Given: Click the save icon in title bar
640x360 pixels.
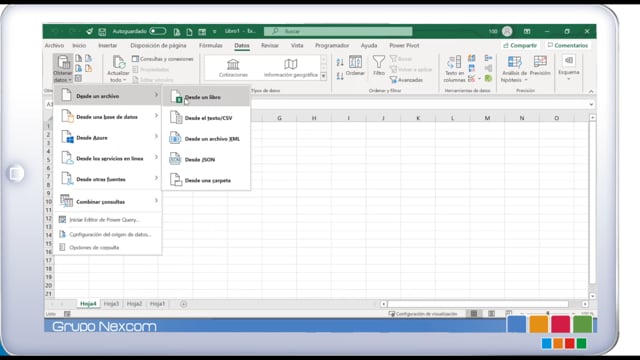Looking at the screenshot, I should click(x=102, y=31).
